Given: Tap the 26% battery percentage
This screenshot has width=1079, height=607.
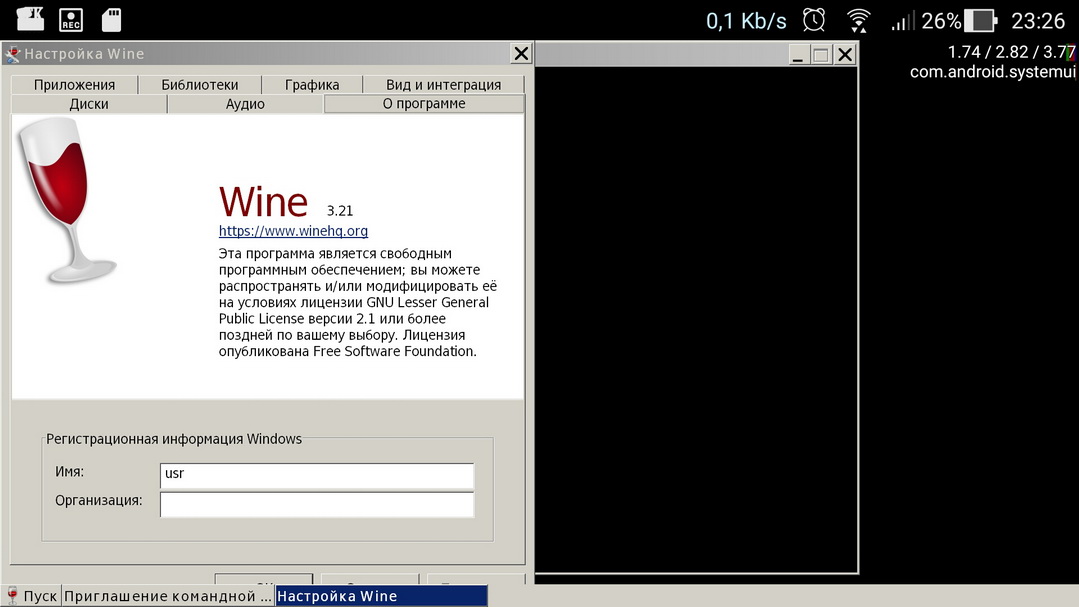Looking at the screenshot, I should (x=941, y=21).
